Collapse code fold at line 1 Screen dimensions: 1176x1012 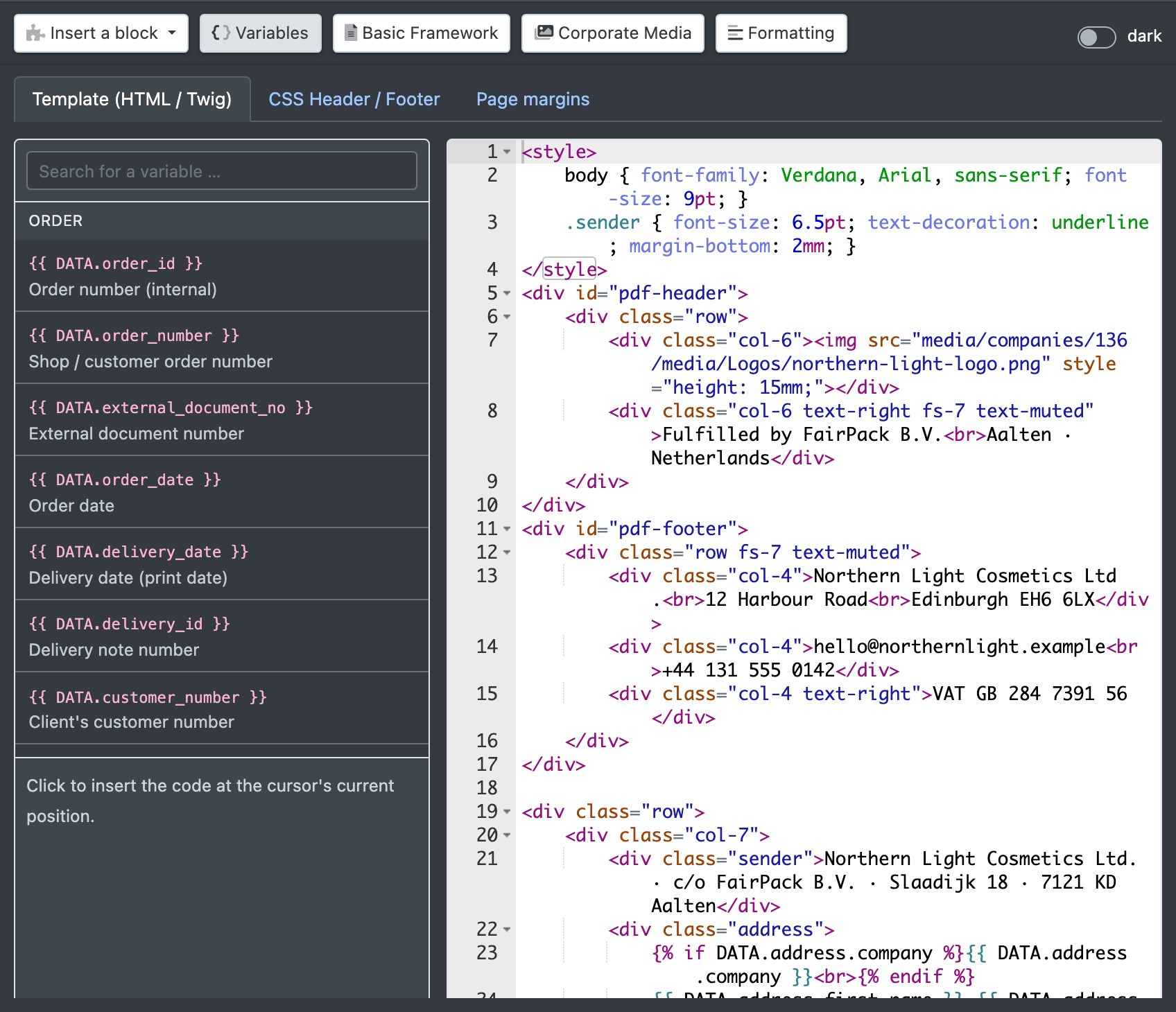[507, 152]
